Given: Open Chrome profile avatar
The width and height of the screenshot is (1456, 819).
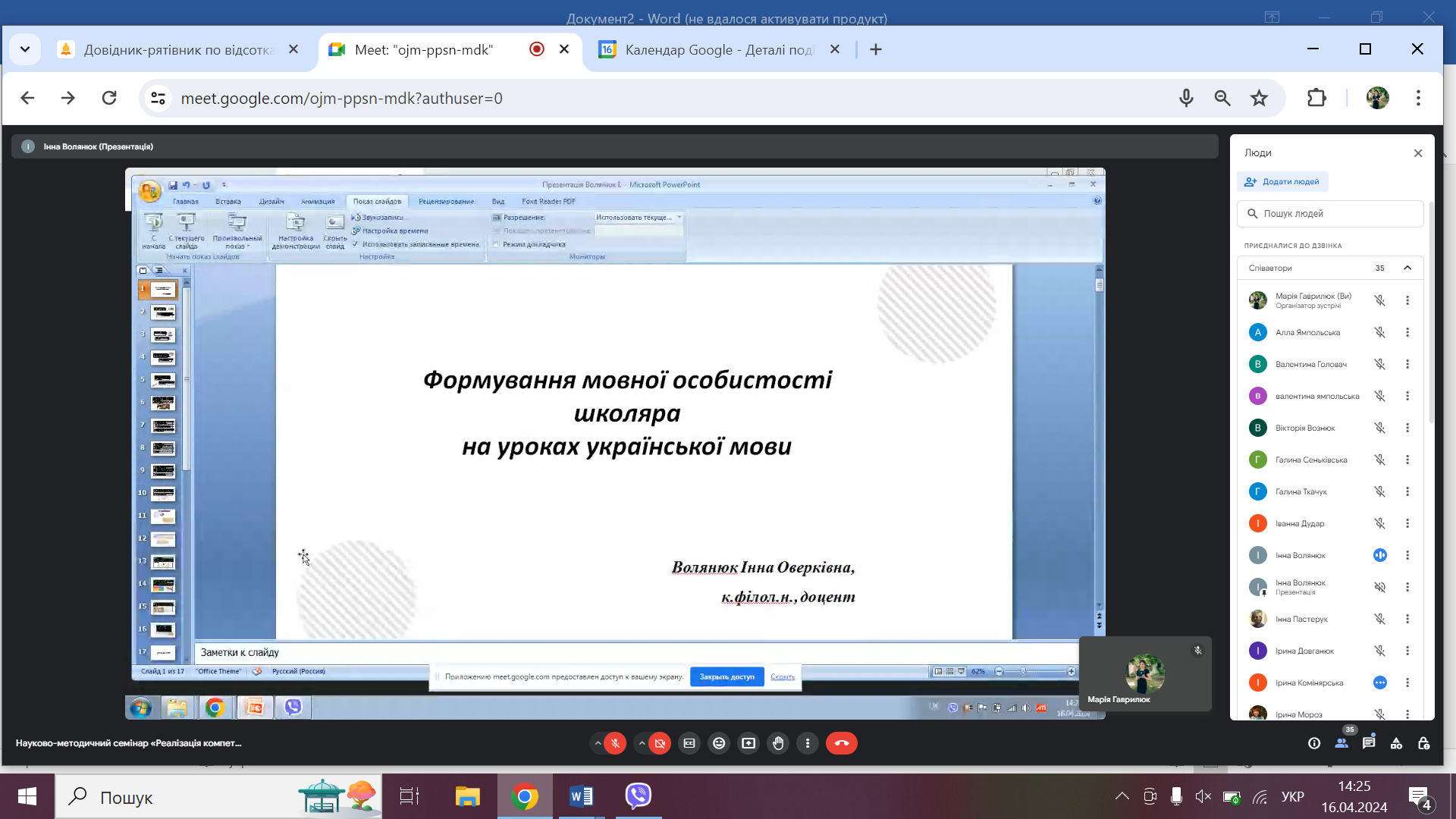Looking at the screenshot, I should click(x=1378, y=98).
